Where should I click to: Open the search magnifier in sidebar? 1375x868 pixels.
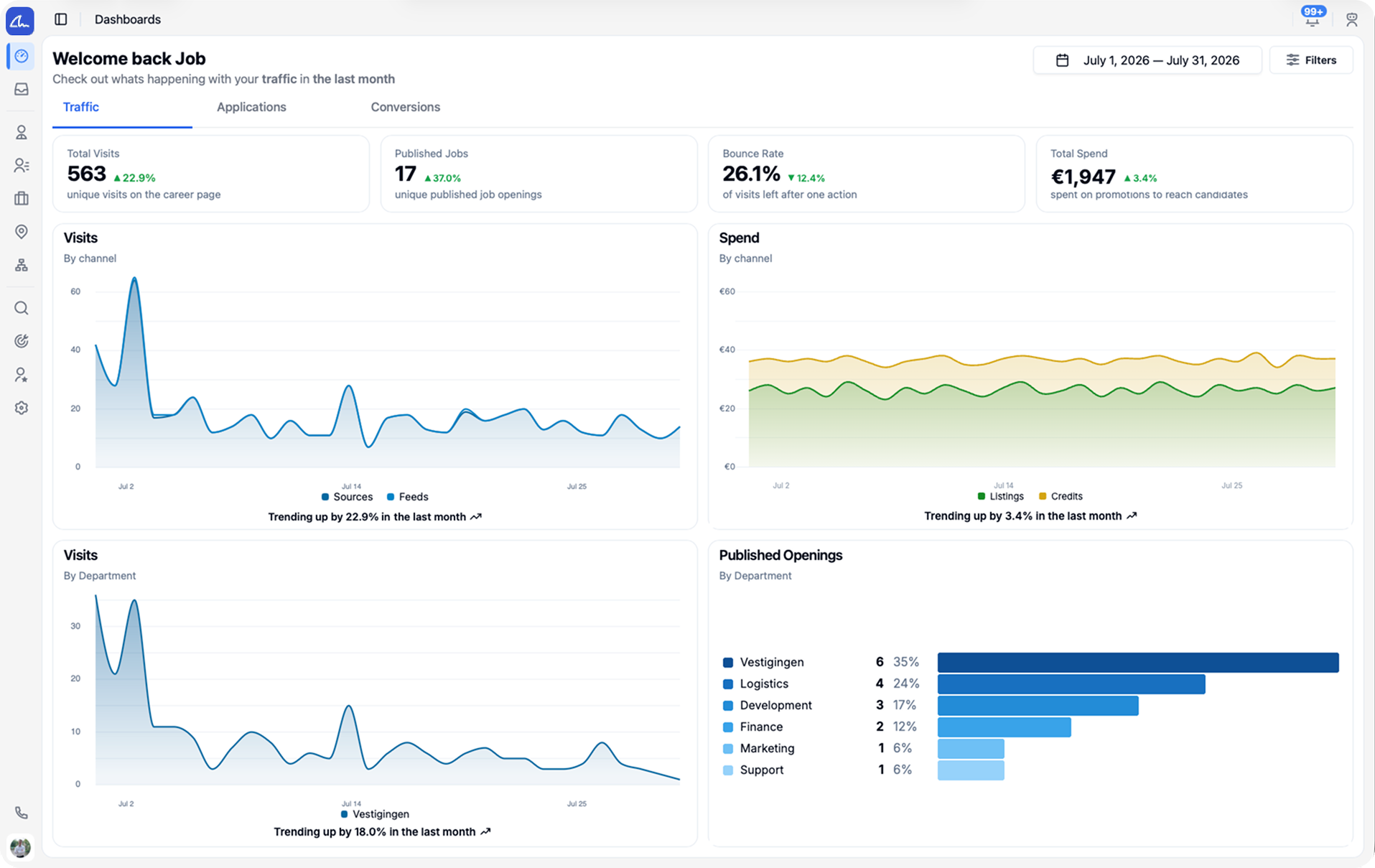tap(22, 308)
